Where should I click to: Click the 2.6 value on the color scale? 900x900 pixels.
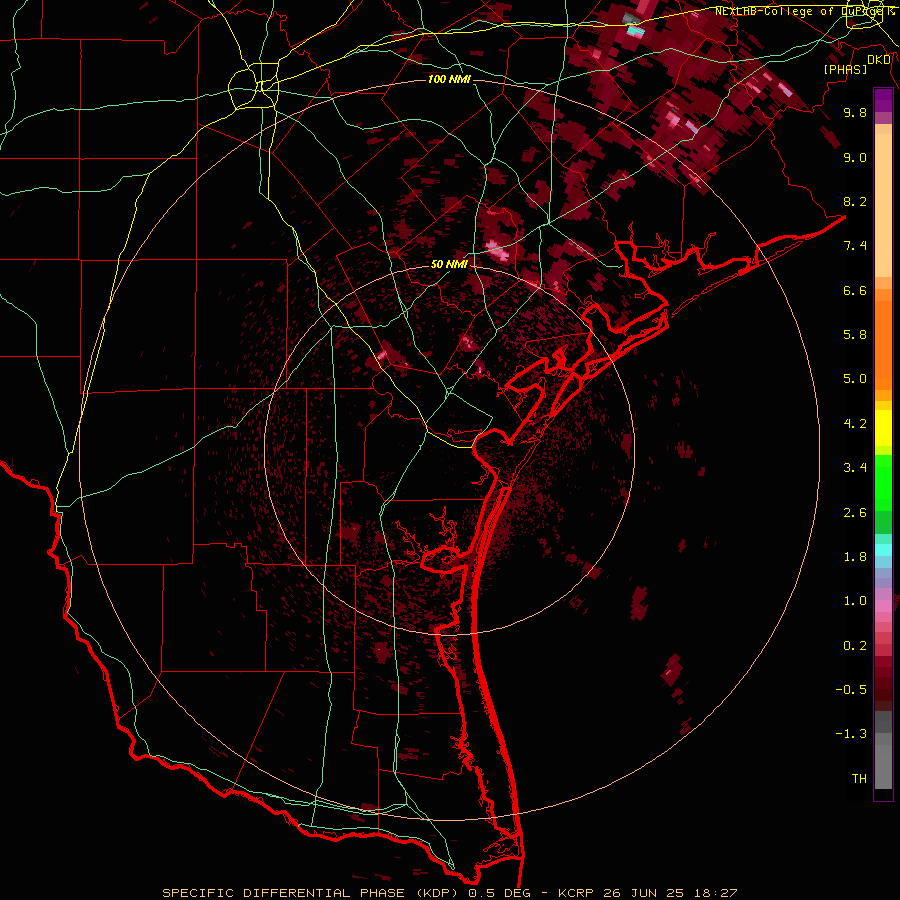855,513
